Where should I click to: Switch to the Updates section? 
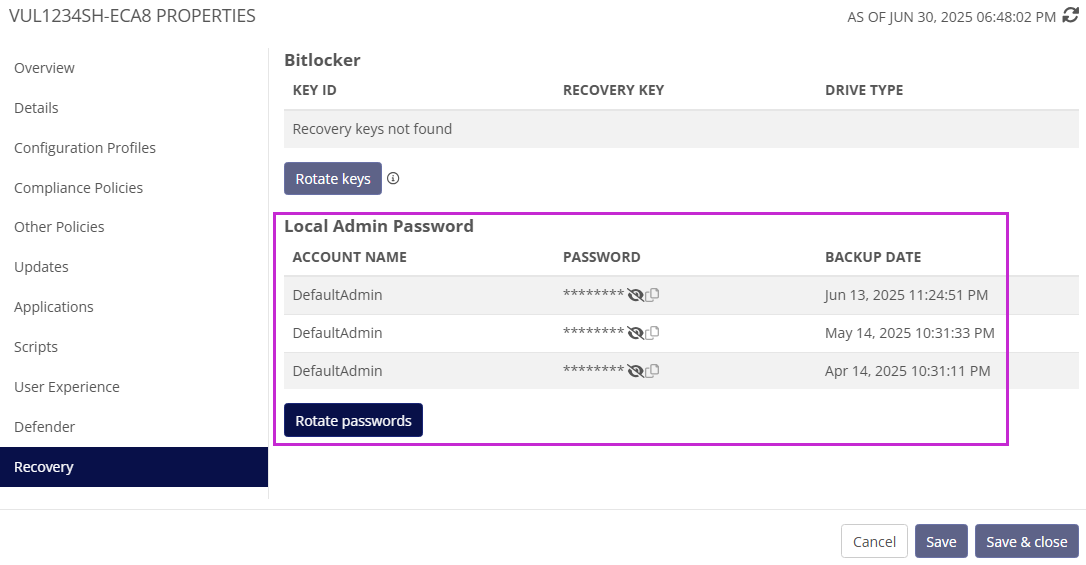41,267
